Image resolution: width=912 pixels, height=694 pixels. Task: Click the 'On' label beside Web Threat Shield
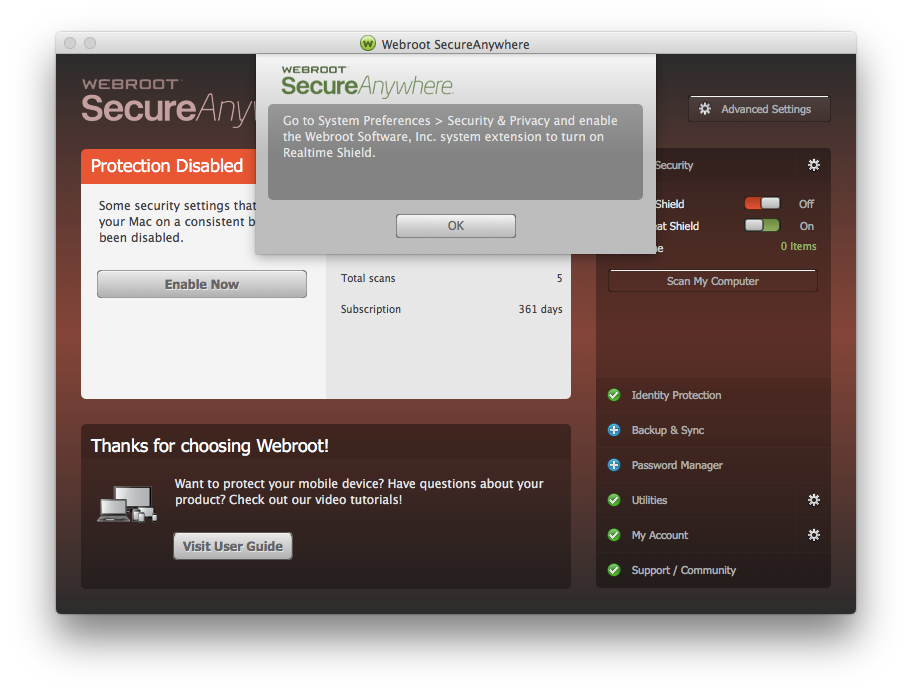806,226
